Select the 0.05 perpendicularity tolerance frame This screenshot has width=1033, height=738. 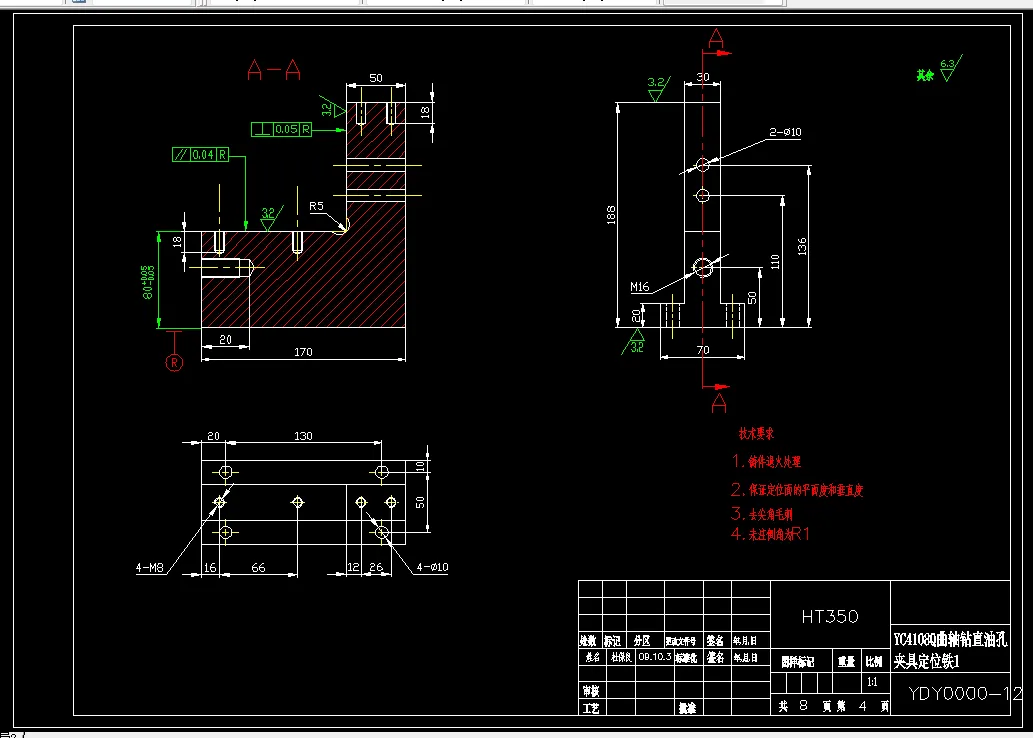tap(281, 129)
